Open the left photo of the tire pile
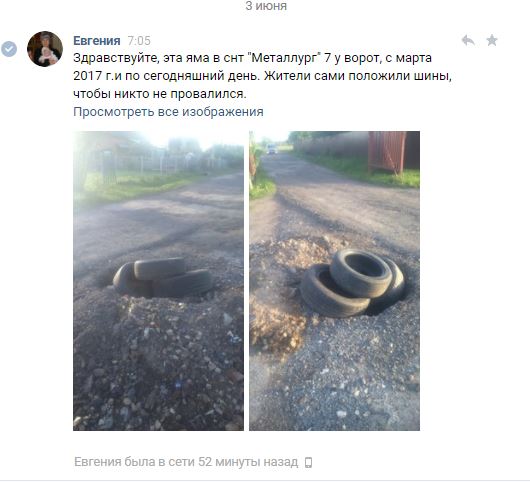The image size is (530, 482). pyautogui.click(x=159, y=281)
